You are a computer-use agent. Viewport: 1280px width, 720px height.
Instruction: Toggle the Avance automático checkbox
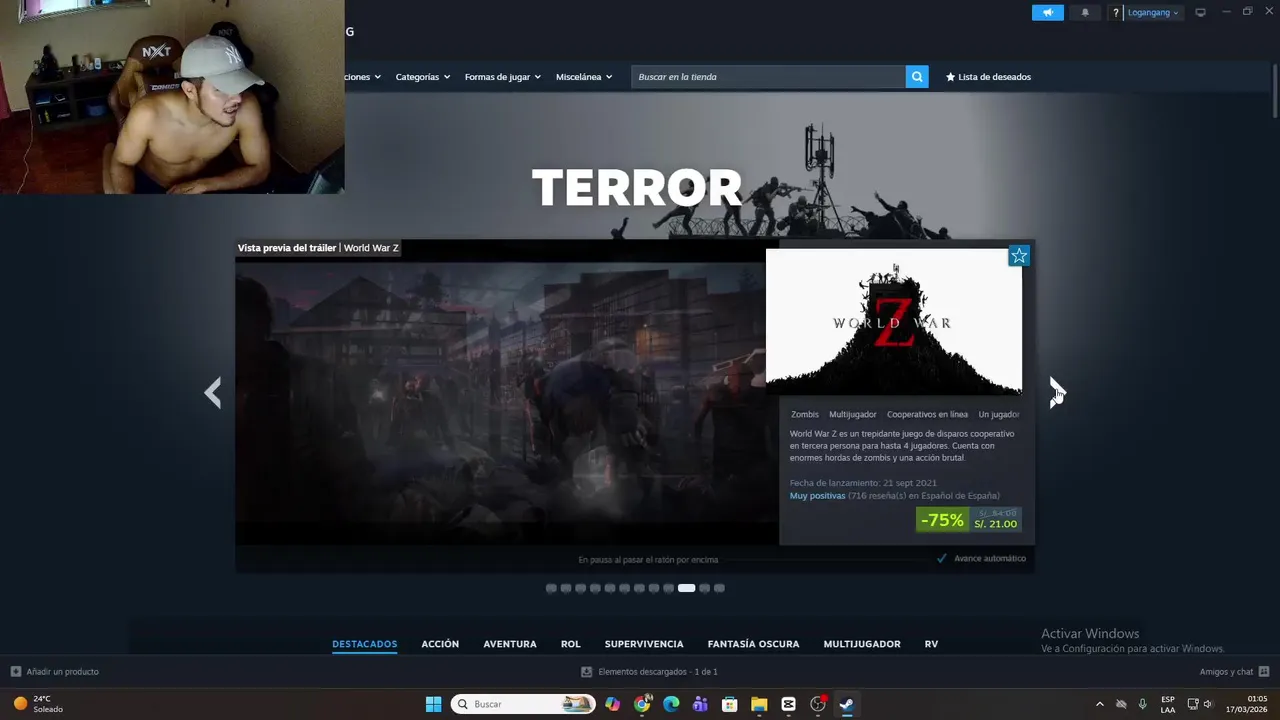[x=942, y=558]
